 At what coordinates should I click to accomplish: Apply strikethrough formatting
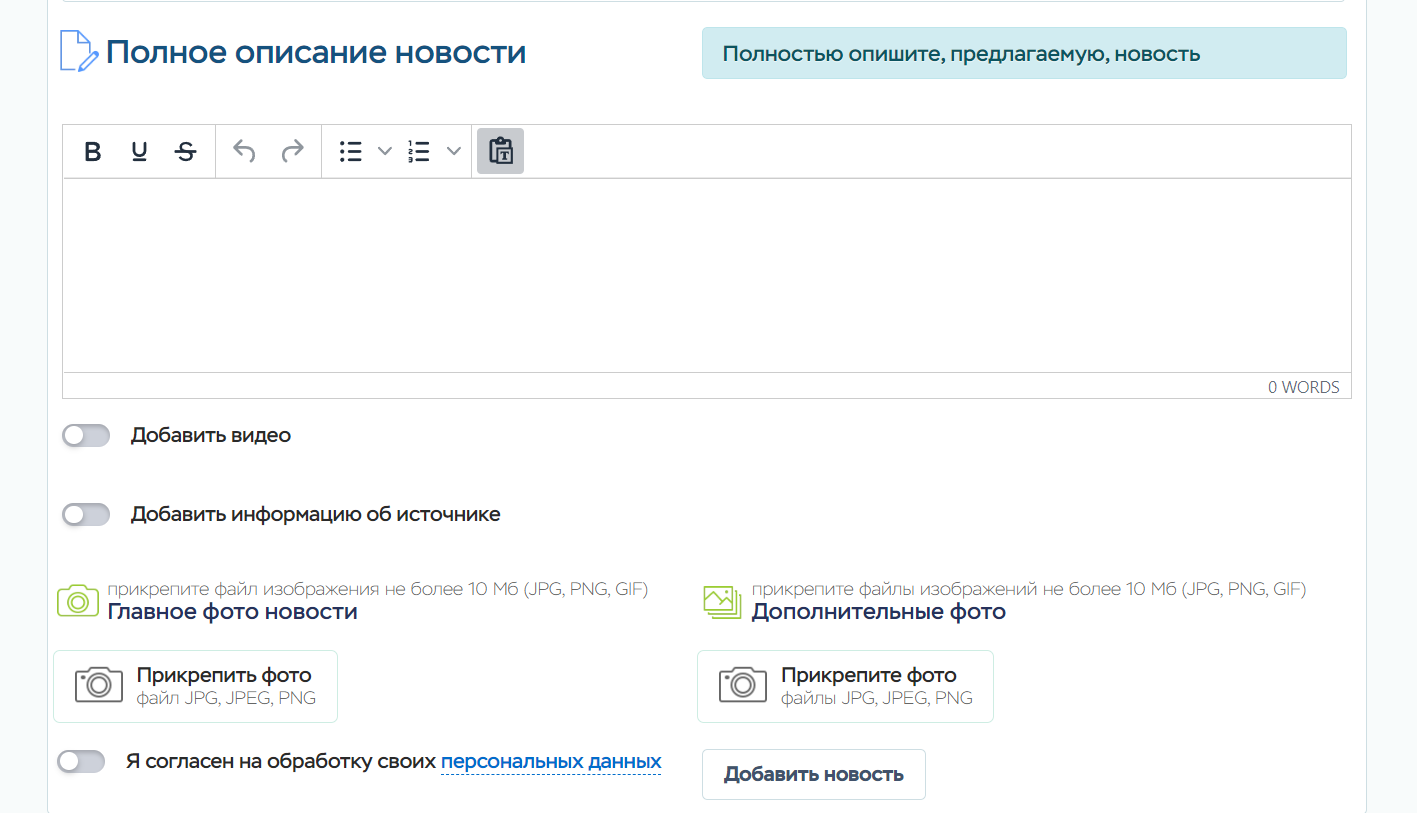pyautogui.click(x=186, y=152)
